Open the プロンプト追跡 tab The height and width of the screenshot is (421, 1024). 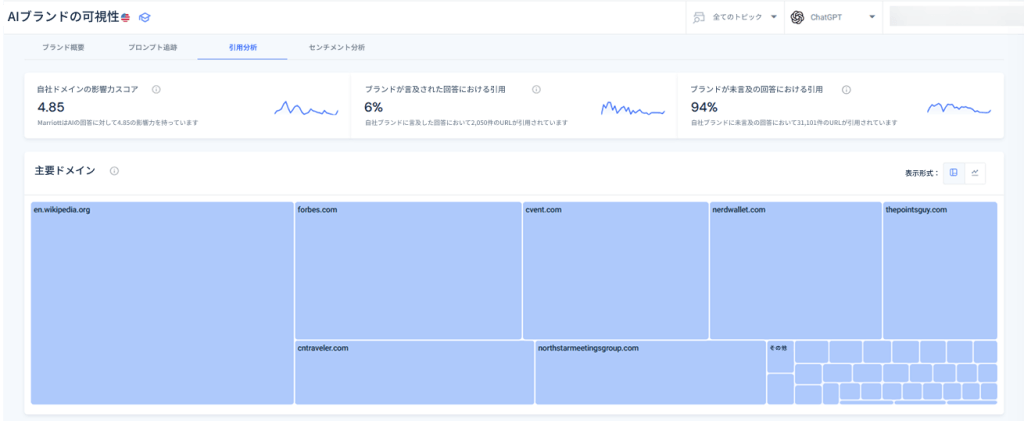[x=153, y=48]
